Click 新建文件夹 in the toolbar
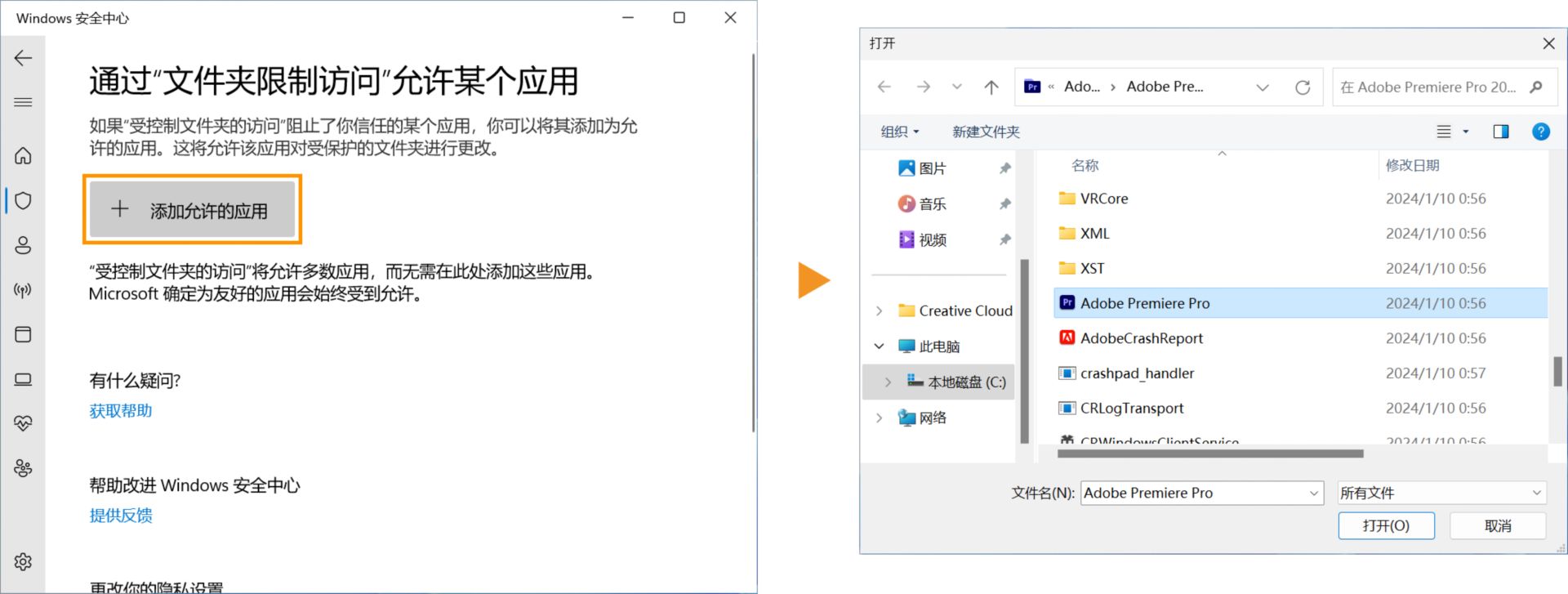 click(986, 132)
